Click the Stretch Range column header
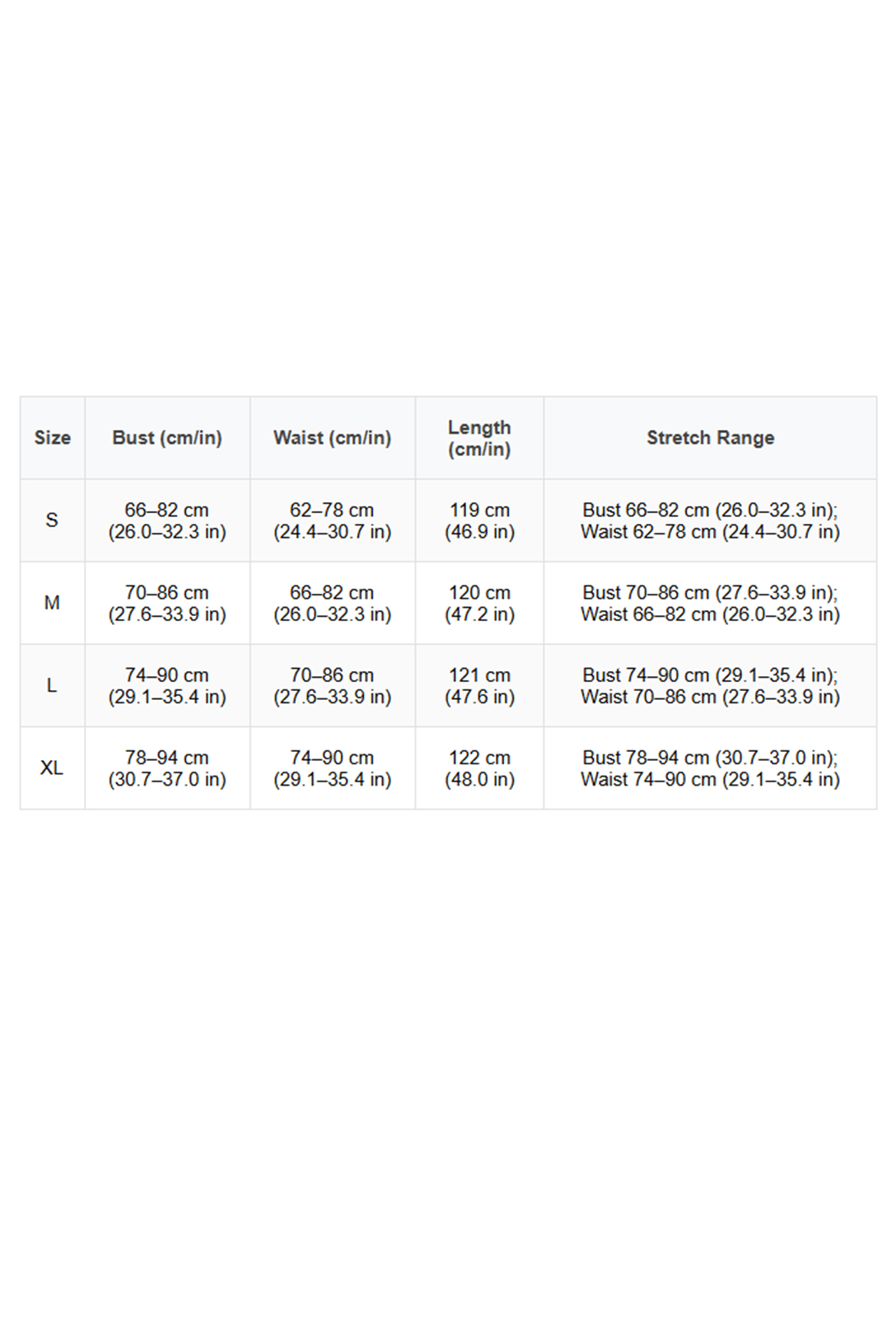Viewport: 896px width, 1344px height. coord(710,438)
